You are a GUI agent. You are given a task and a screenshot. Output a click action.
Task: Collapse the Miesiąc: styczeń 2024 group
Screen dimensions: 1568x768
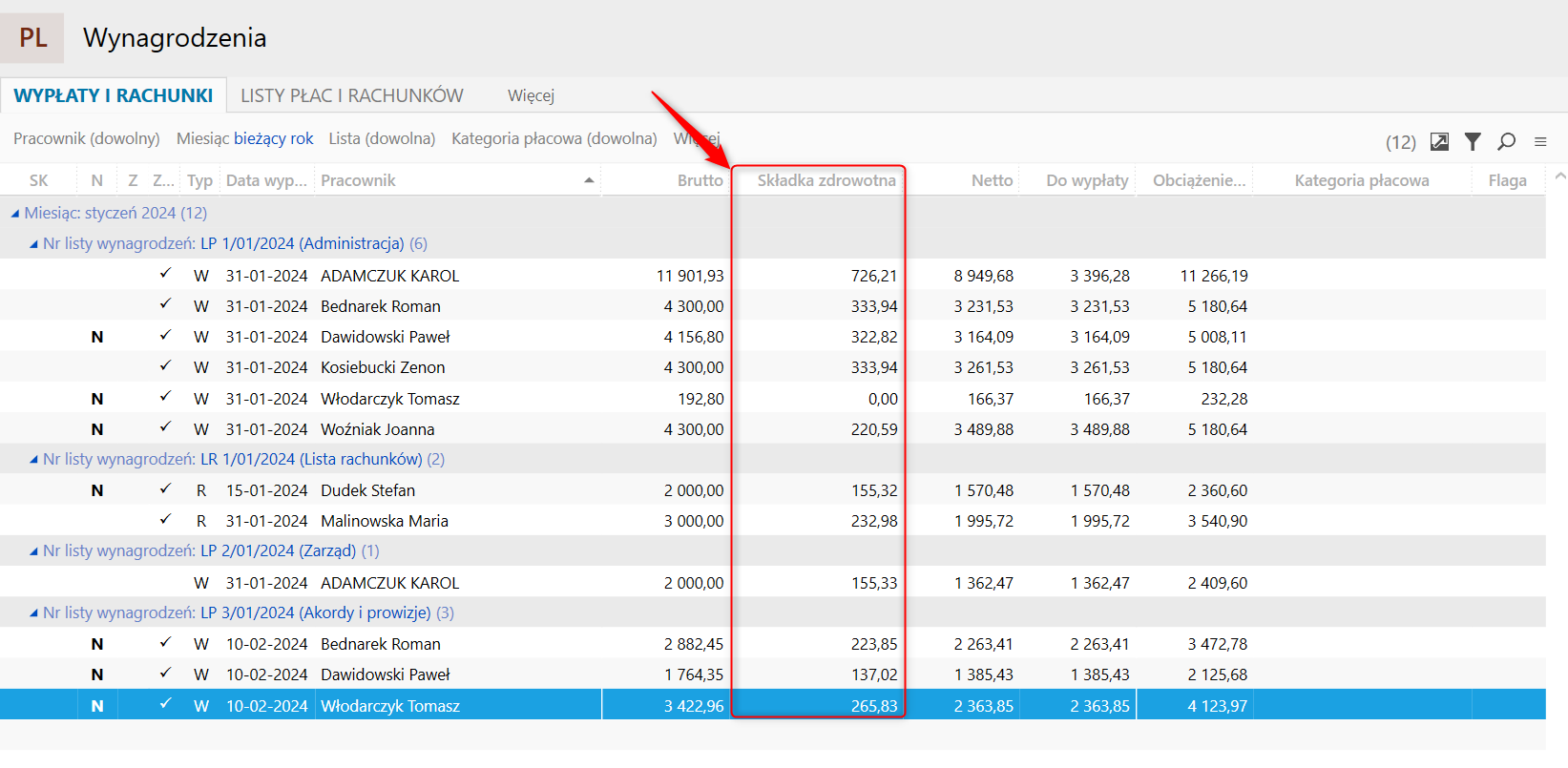point(15,214)
